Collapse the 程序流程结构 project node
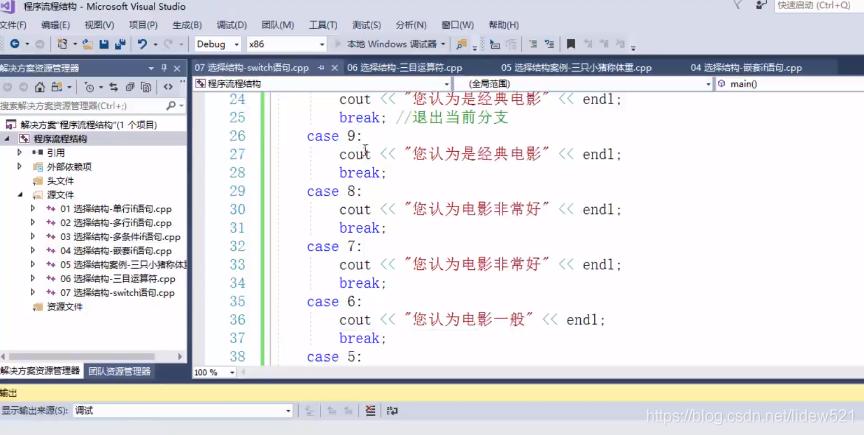864x435 pixels. [x=7, y=138]
